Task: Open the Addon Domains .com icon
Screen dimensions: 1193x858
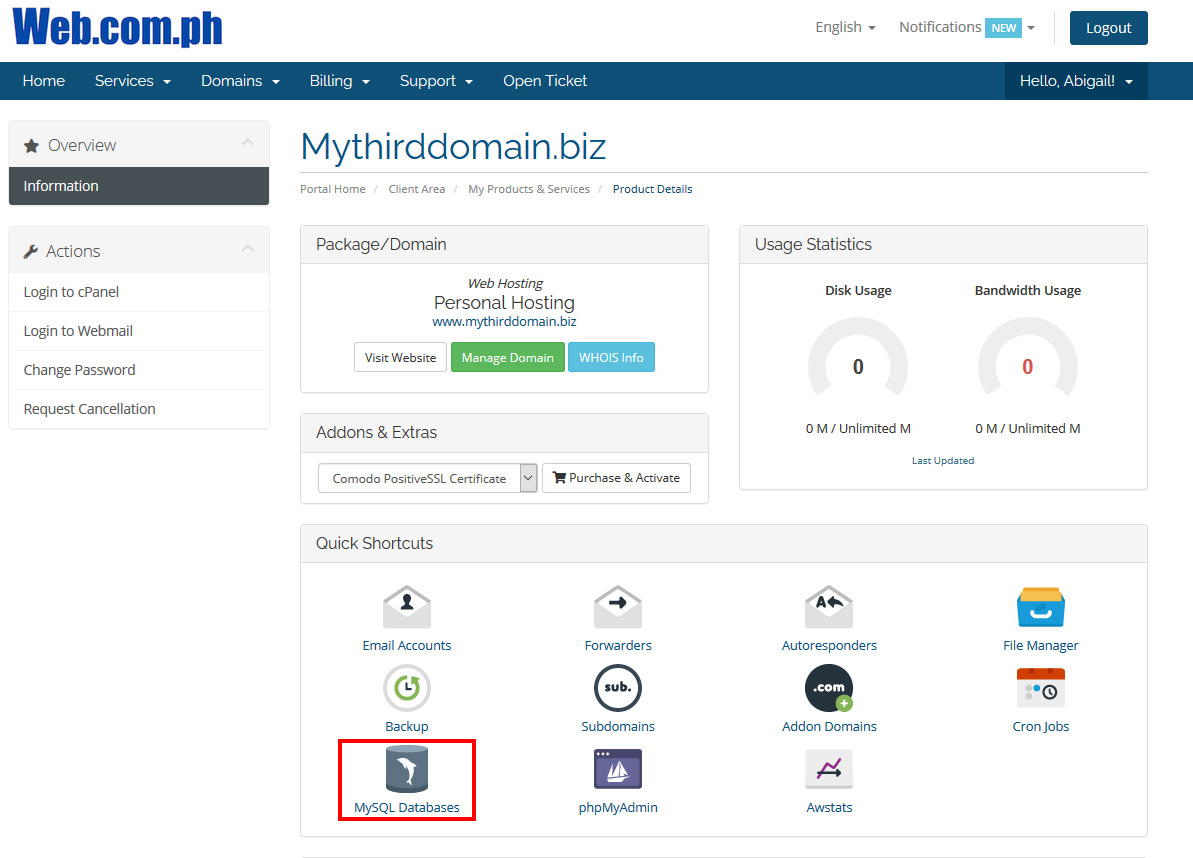Action: [829, 688]
